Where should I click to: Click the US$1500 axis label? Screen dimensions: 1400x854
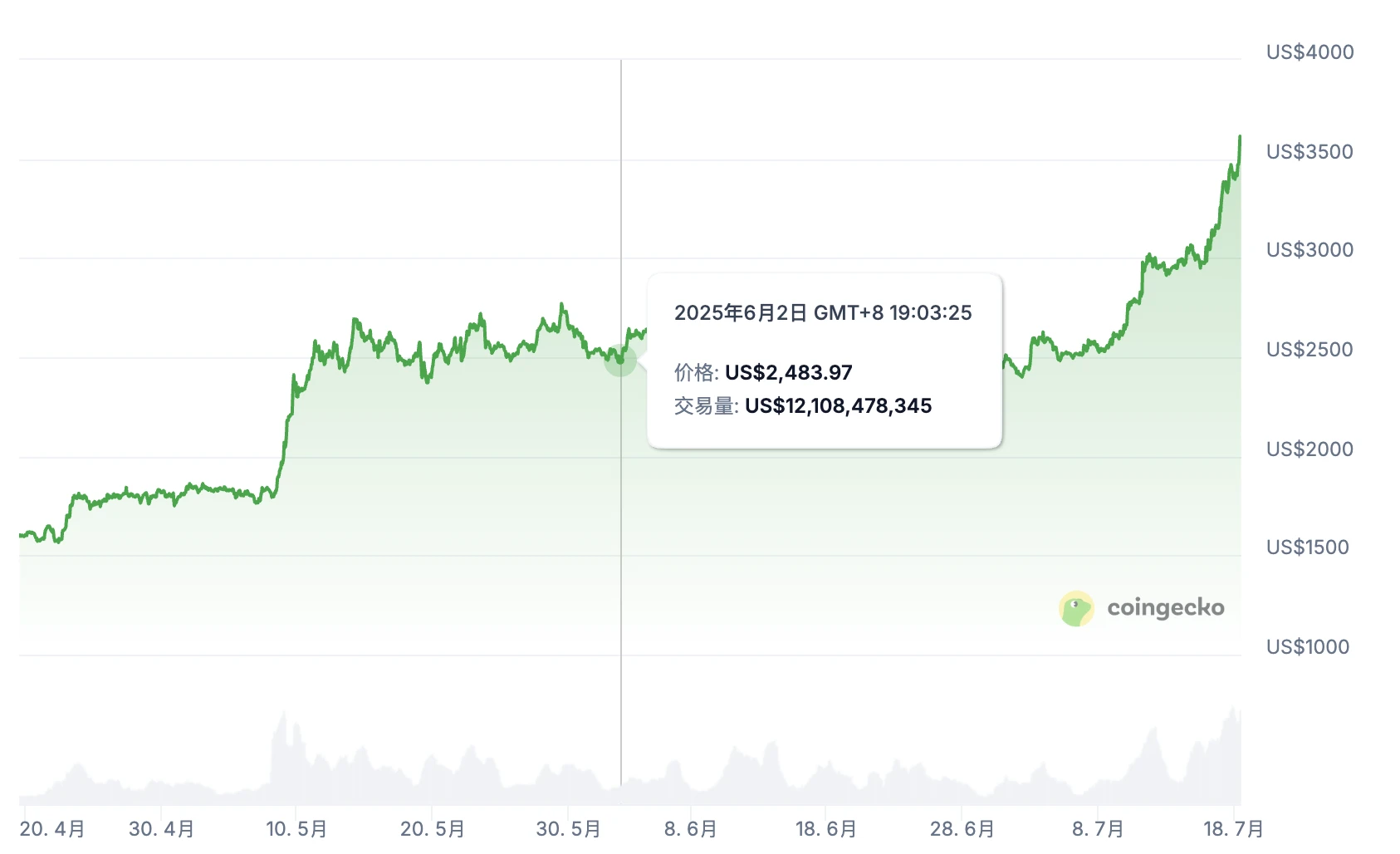click(1307, 547)
